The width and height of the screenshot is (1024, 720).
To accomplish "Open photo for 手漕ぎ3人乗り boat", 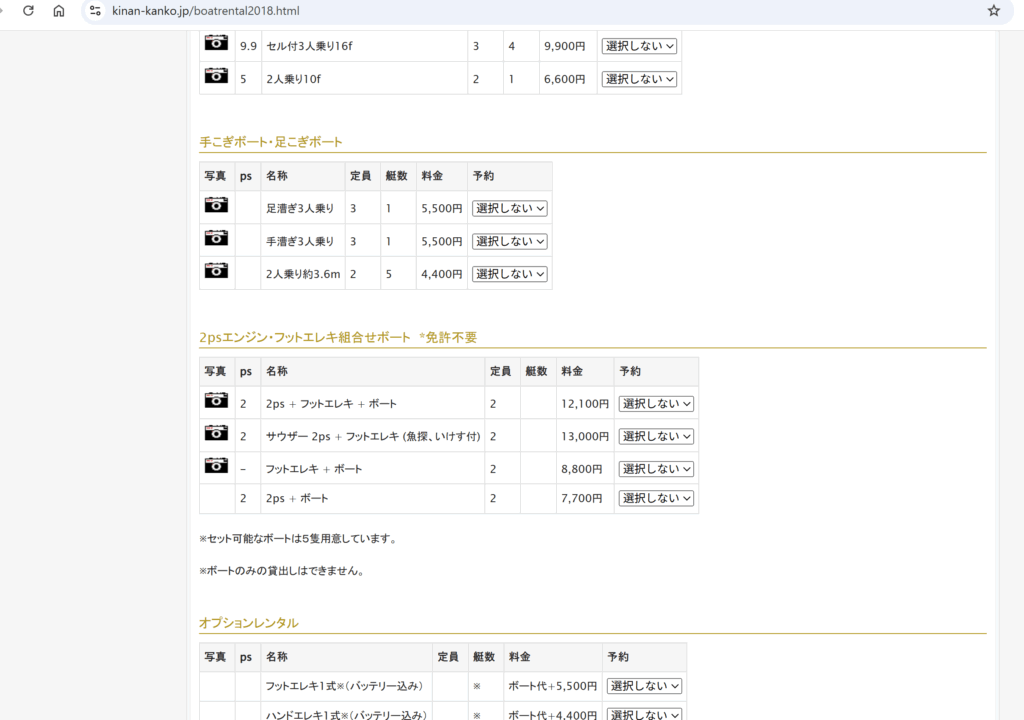I will [x=216, y=238].
